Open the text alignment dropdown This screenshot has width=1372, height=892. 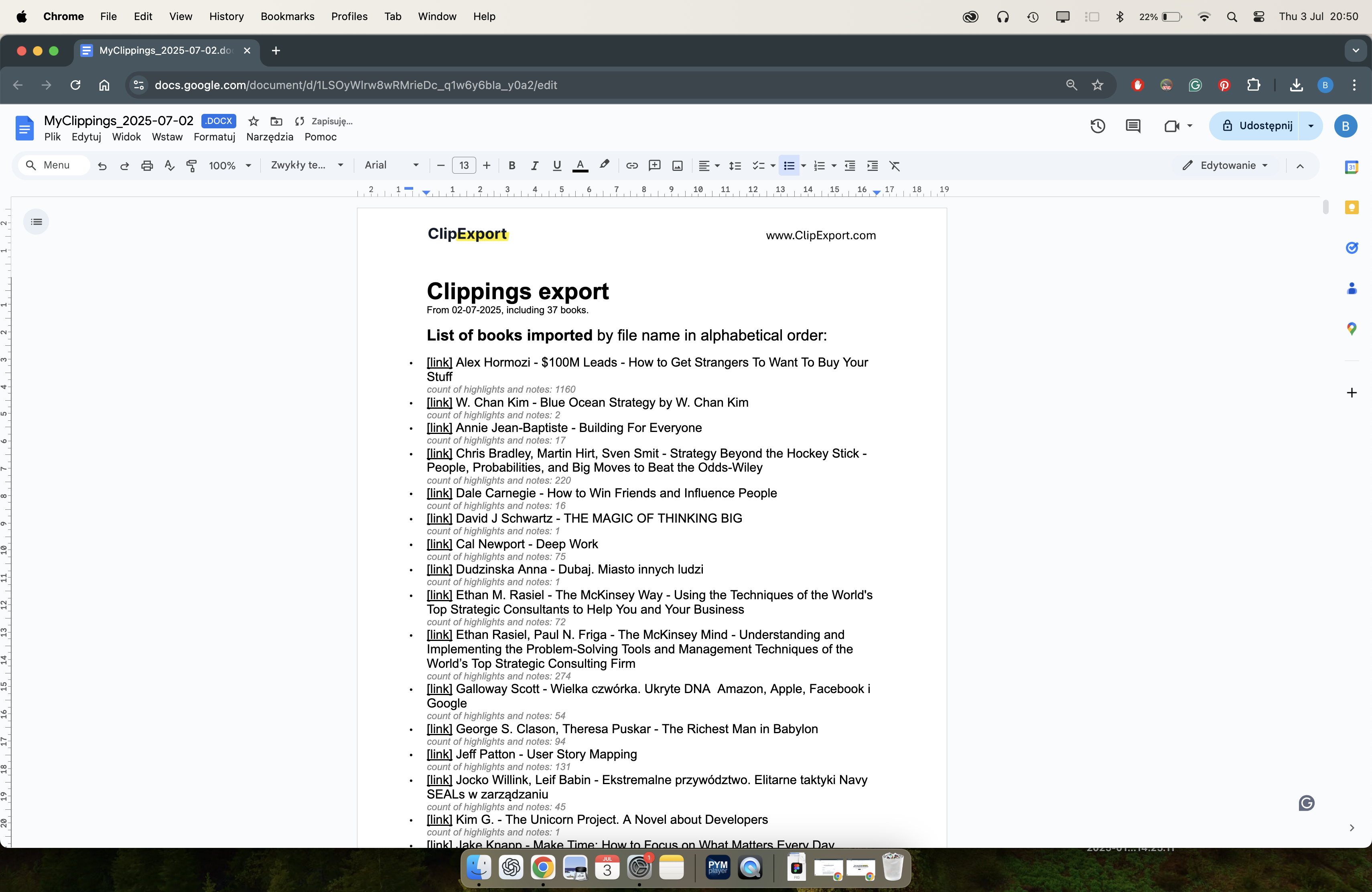709,166
